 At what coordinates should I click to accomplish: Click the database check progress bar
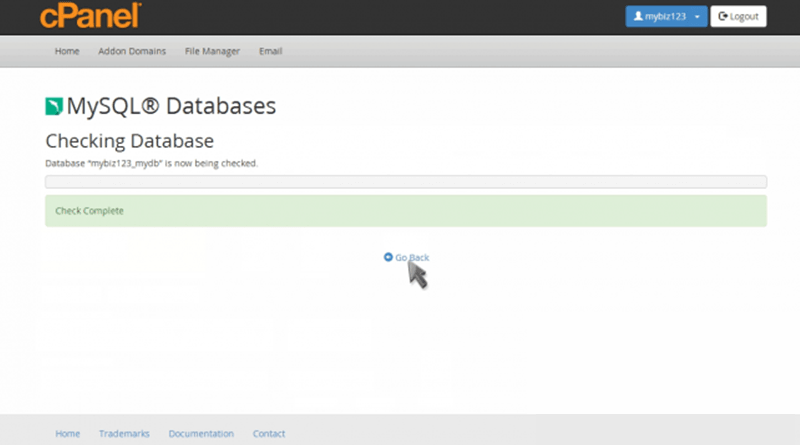(x=406, y=182)
